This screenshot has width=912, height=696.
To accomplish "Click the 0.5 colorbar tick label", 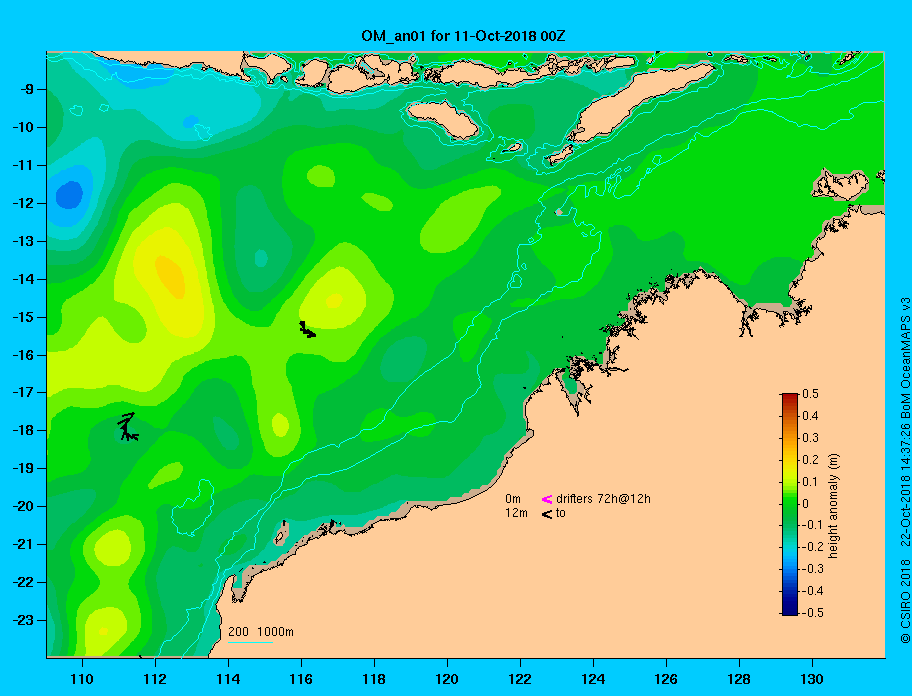I will click(x=810, y=394).
